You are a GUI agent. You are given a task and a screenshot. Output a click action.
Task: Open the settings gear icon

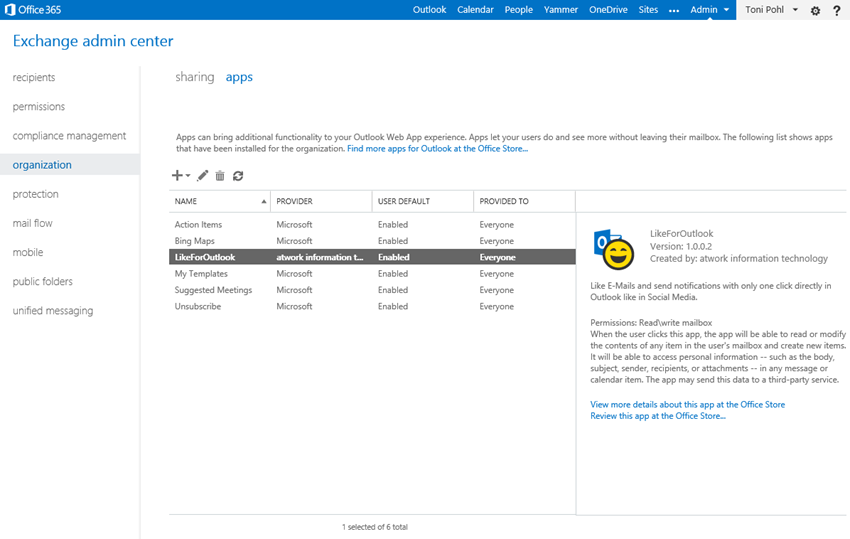click(815, 10)
